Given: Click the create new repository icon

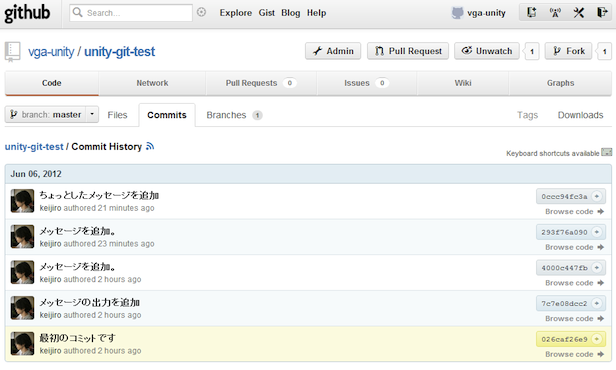Looking at the screenshot, I should point(531,12).
